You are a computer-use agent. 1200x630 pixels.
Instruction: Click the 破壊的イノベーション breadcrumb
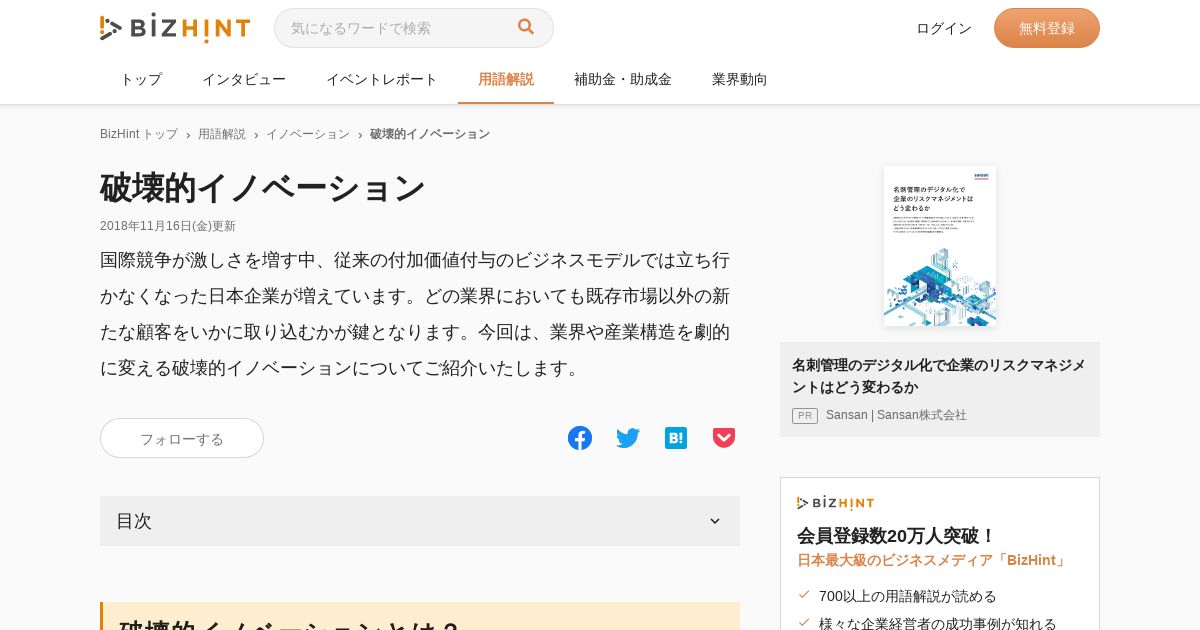(x=430, y=134)
